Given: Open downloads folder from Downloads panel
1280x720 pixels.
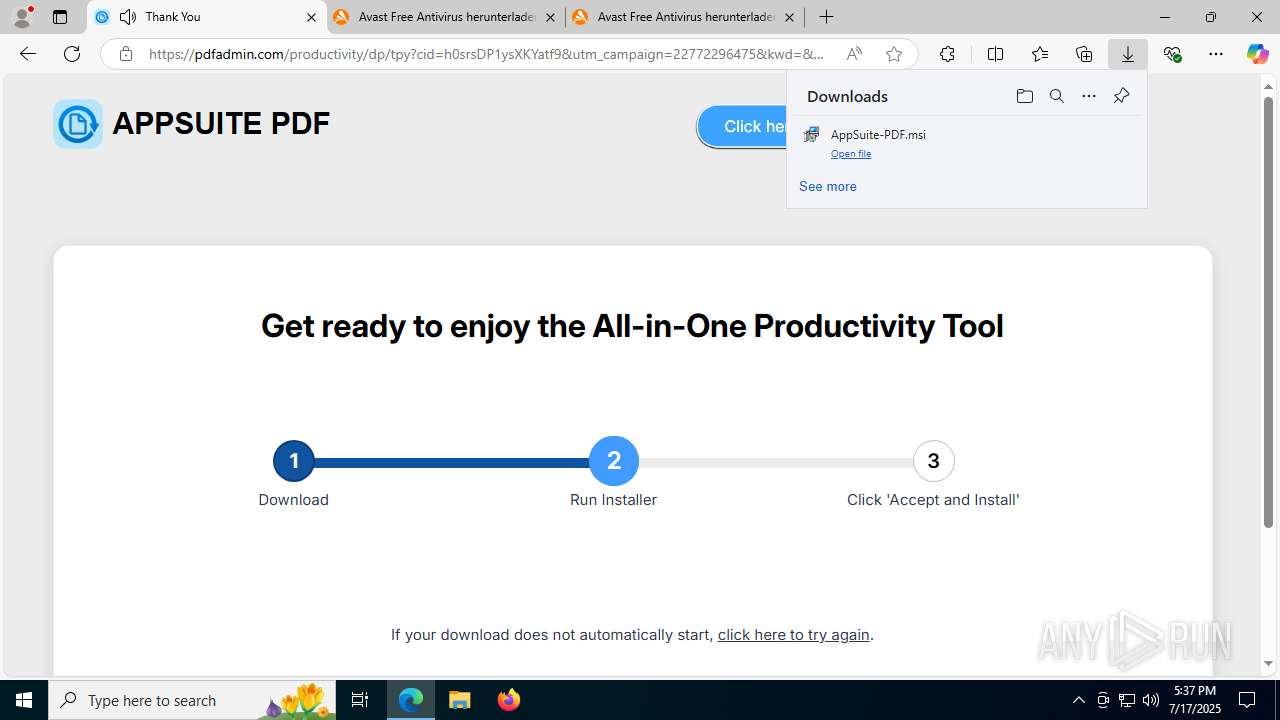Looking at the screenshot, I should coord(1024,96).
